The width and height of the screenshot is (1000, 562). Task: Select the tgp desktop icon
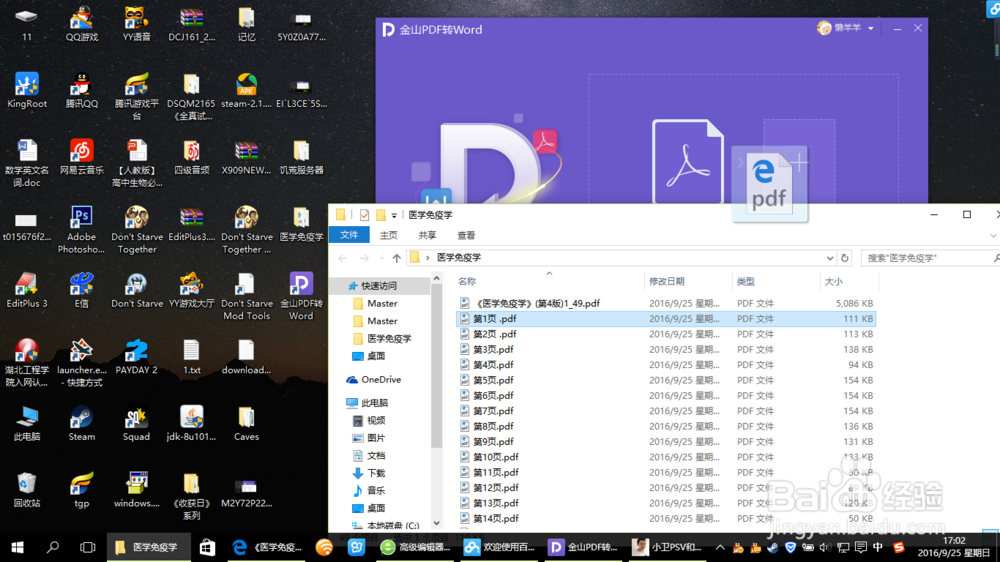82,490
